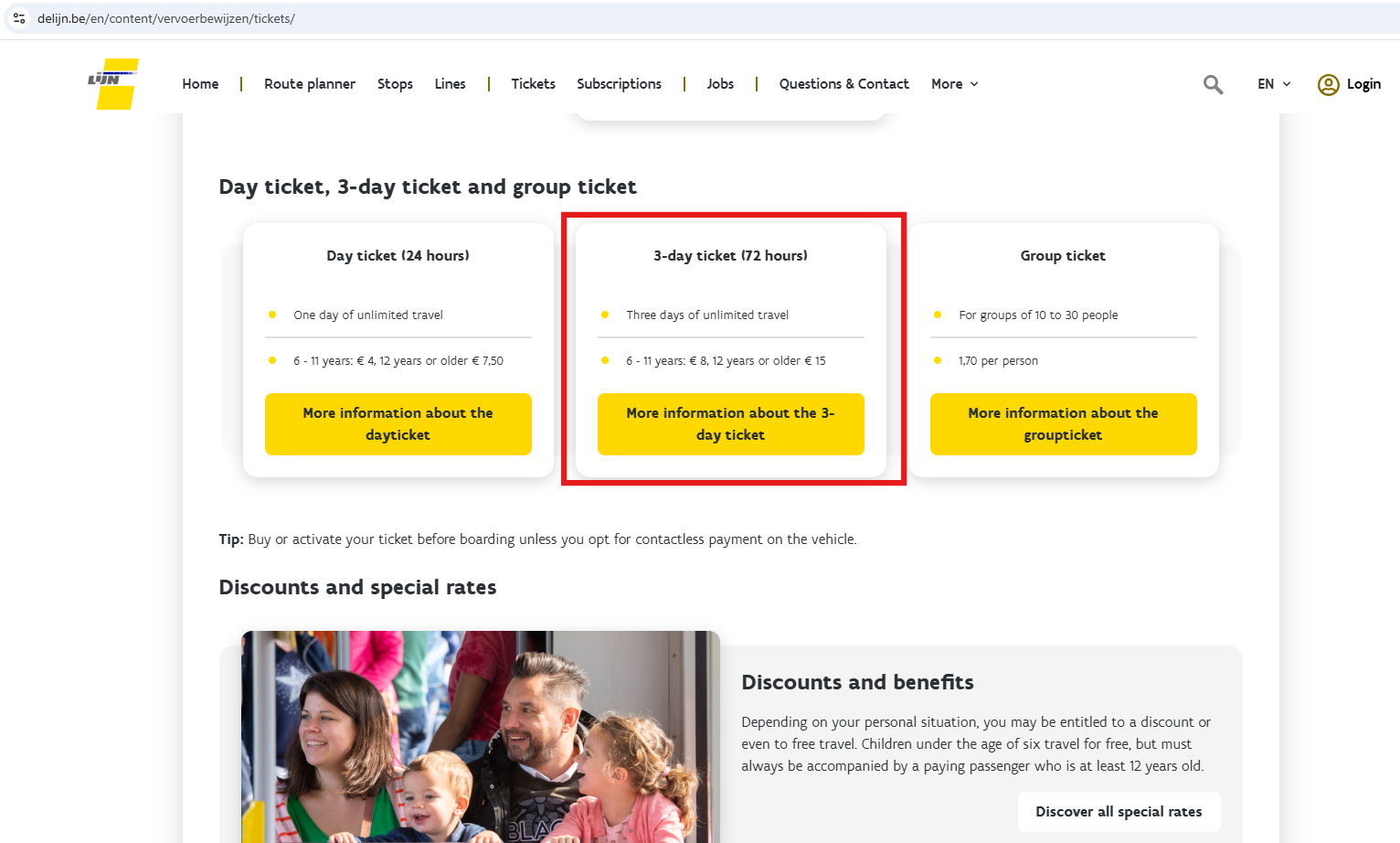Select Stops in the navigation bar
This screenshot has height=843, width=1400.
(x=395, y=84)
